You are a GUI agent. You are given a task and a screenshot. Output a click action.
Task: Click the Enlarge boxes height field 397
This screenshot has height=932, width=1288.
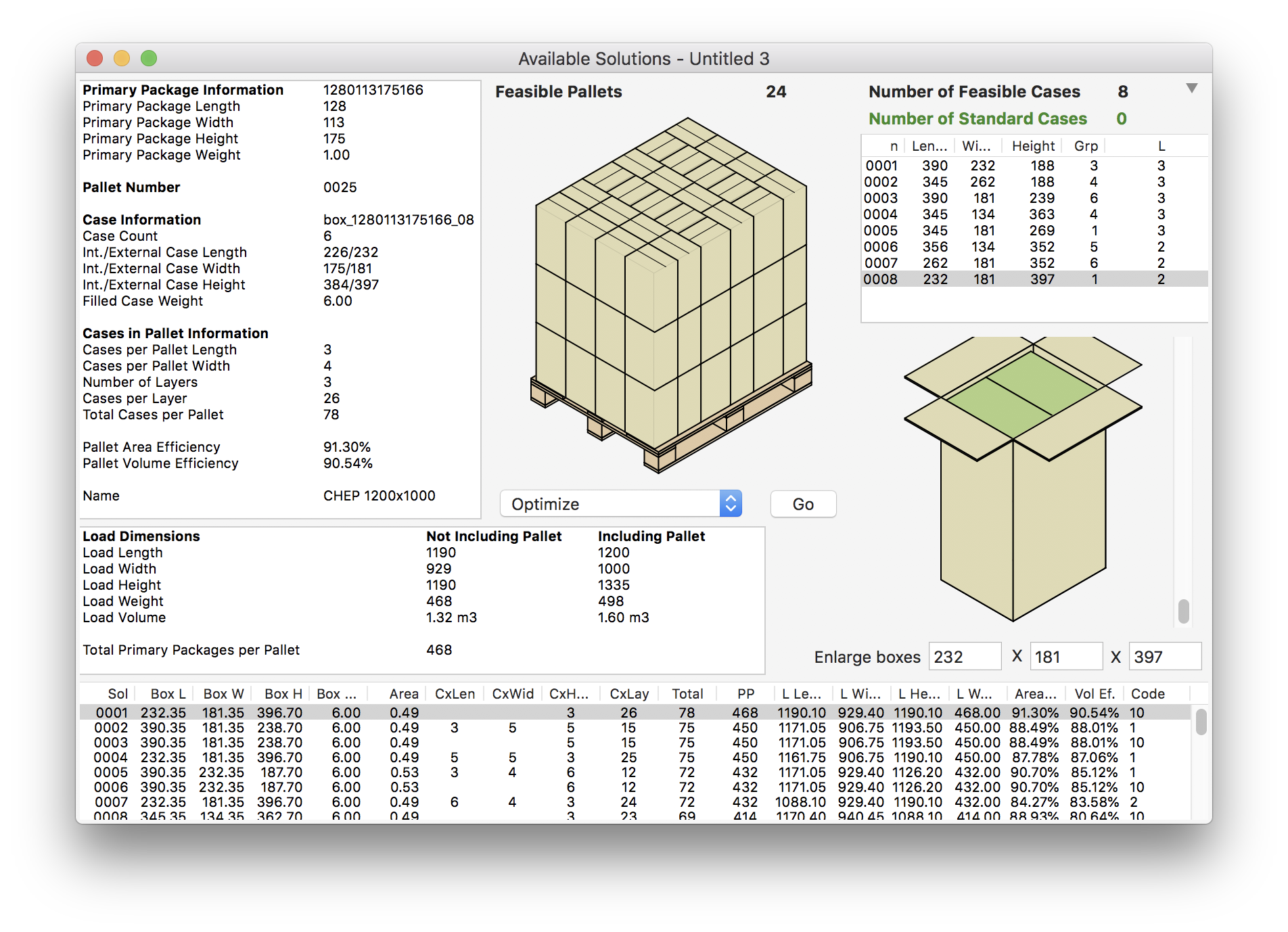click(1165, 657)
